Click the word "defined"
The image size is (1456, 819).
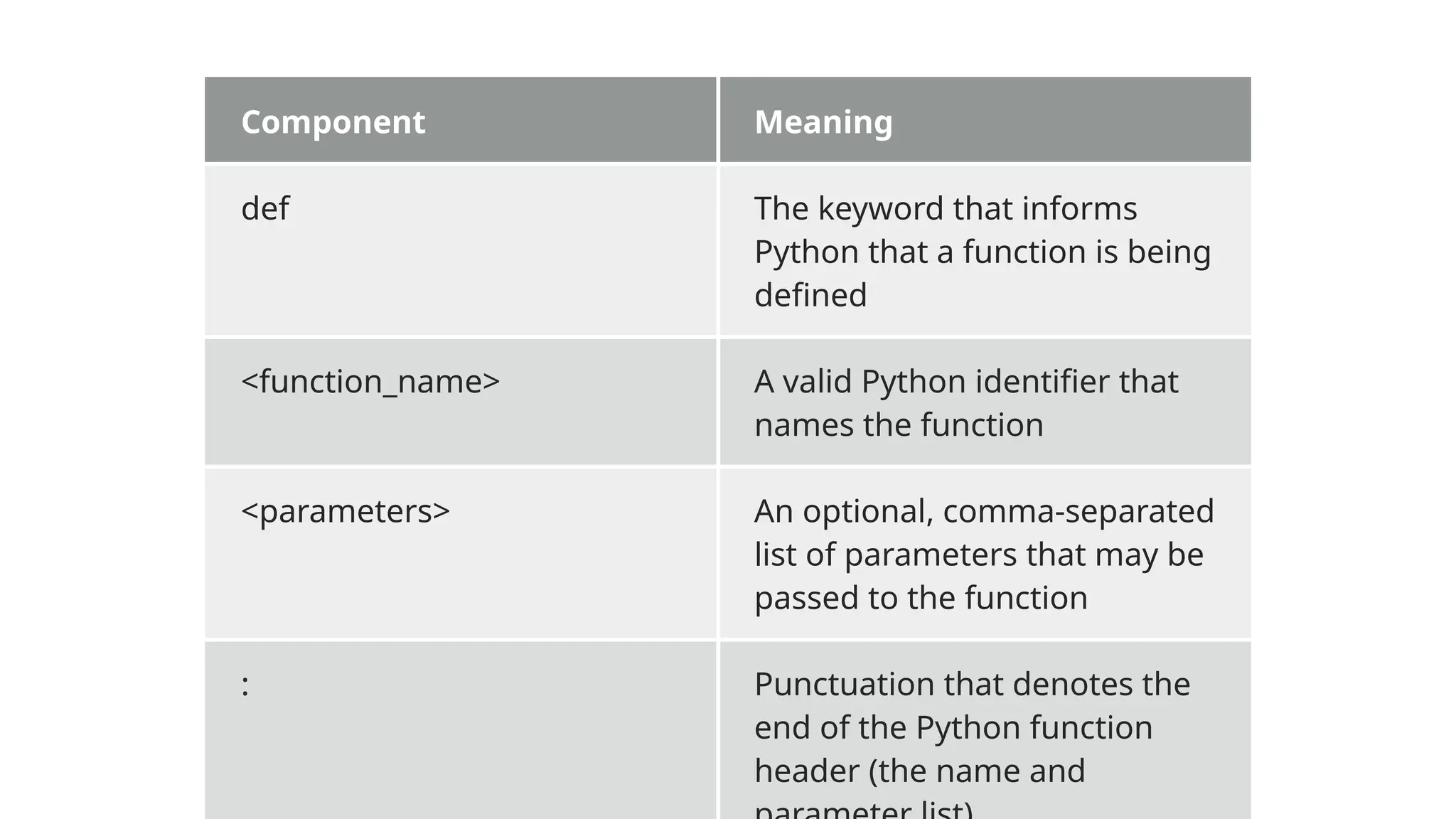pyautogui.click(x=810, y=295)
